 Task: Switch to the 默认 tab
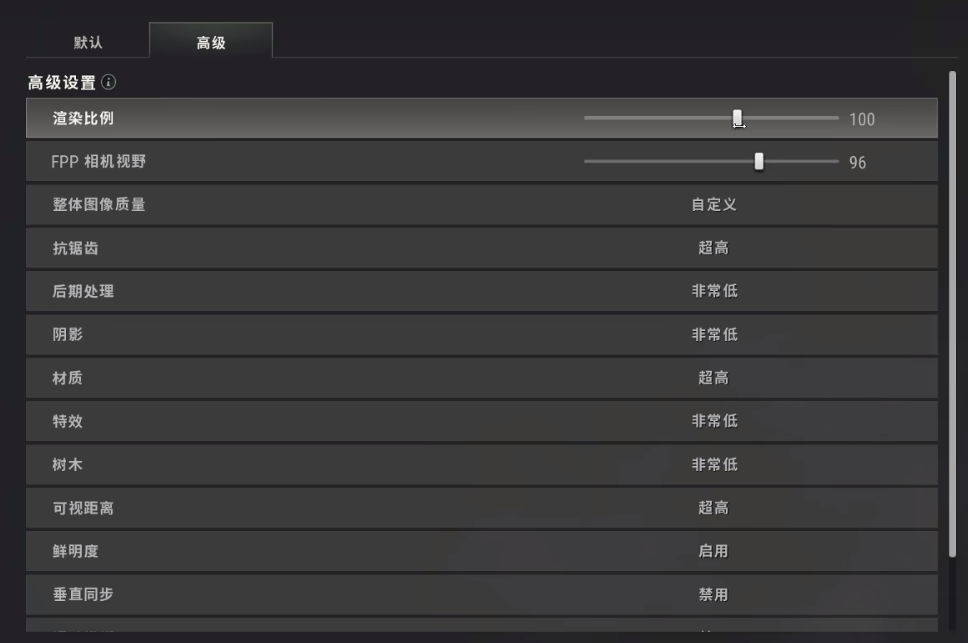point(88,43)
